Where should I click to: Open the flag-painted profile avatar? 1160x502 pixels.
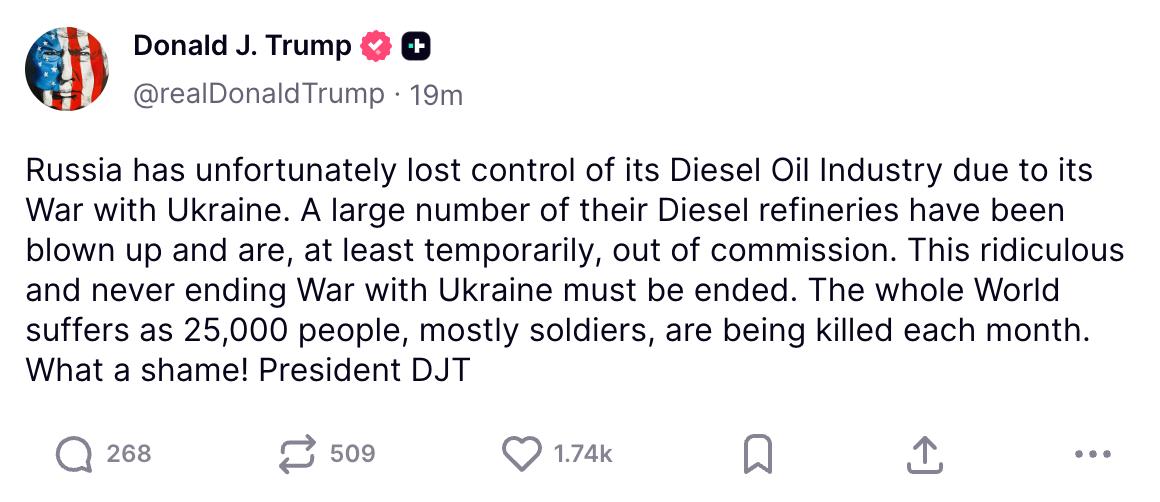(67, 69)
